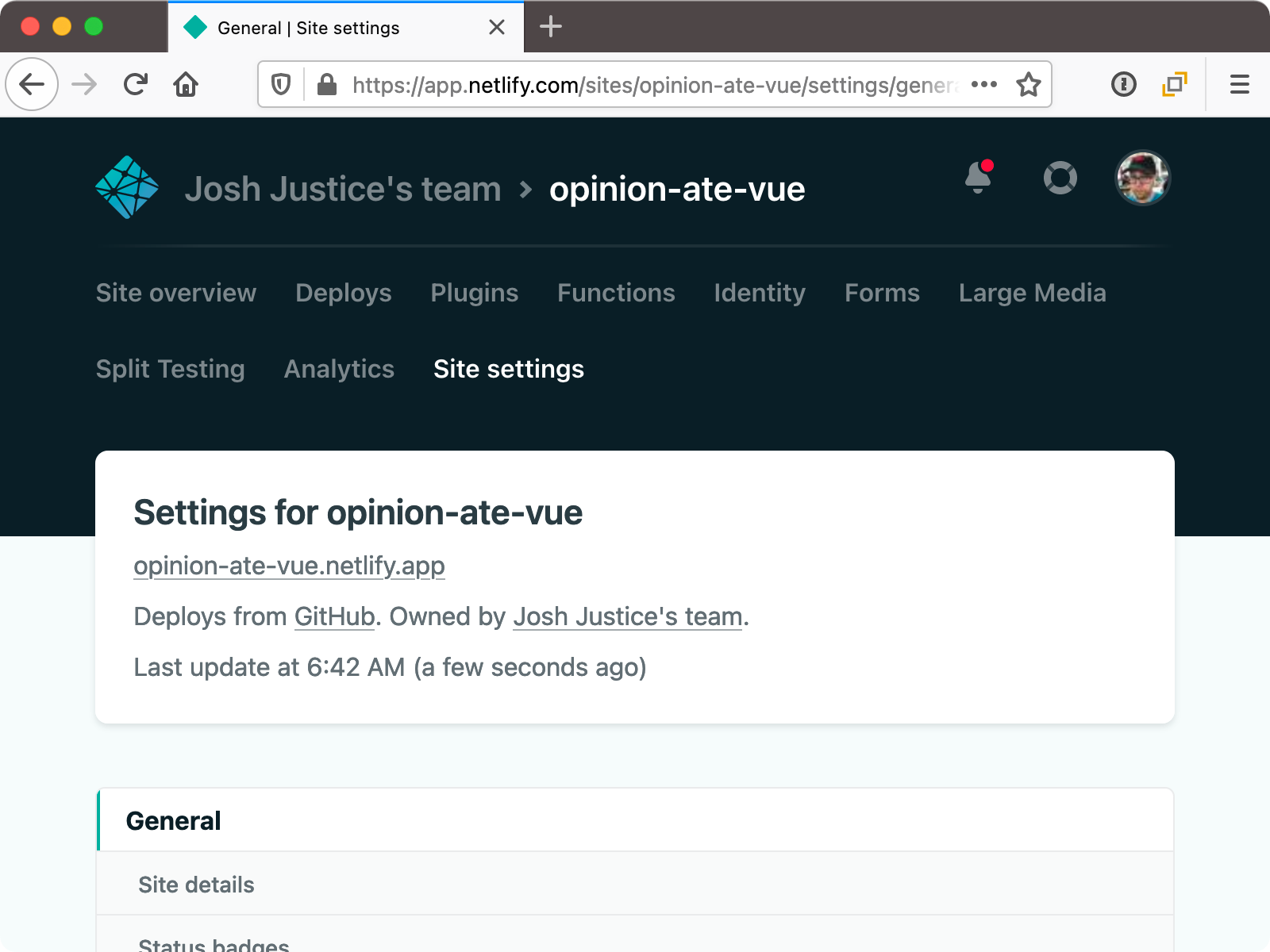This screenshot has width=1270, height=952.
Task: Go to the browser home page
Action: (186, 84)
